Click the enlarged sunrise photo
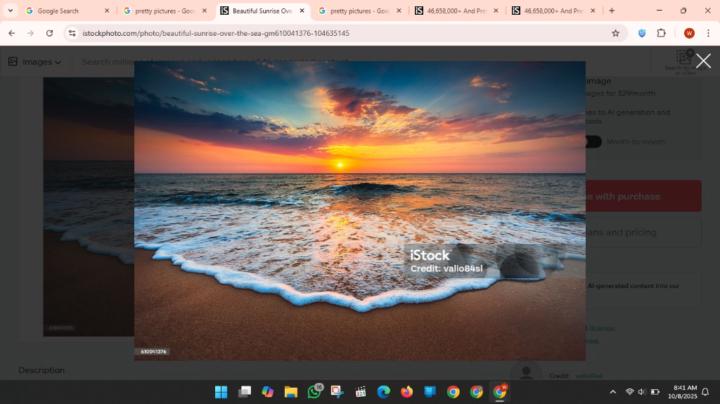 tap(360, 211)
